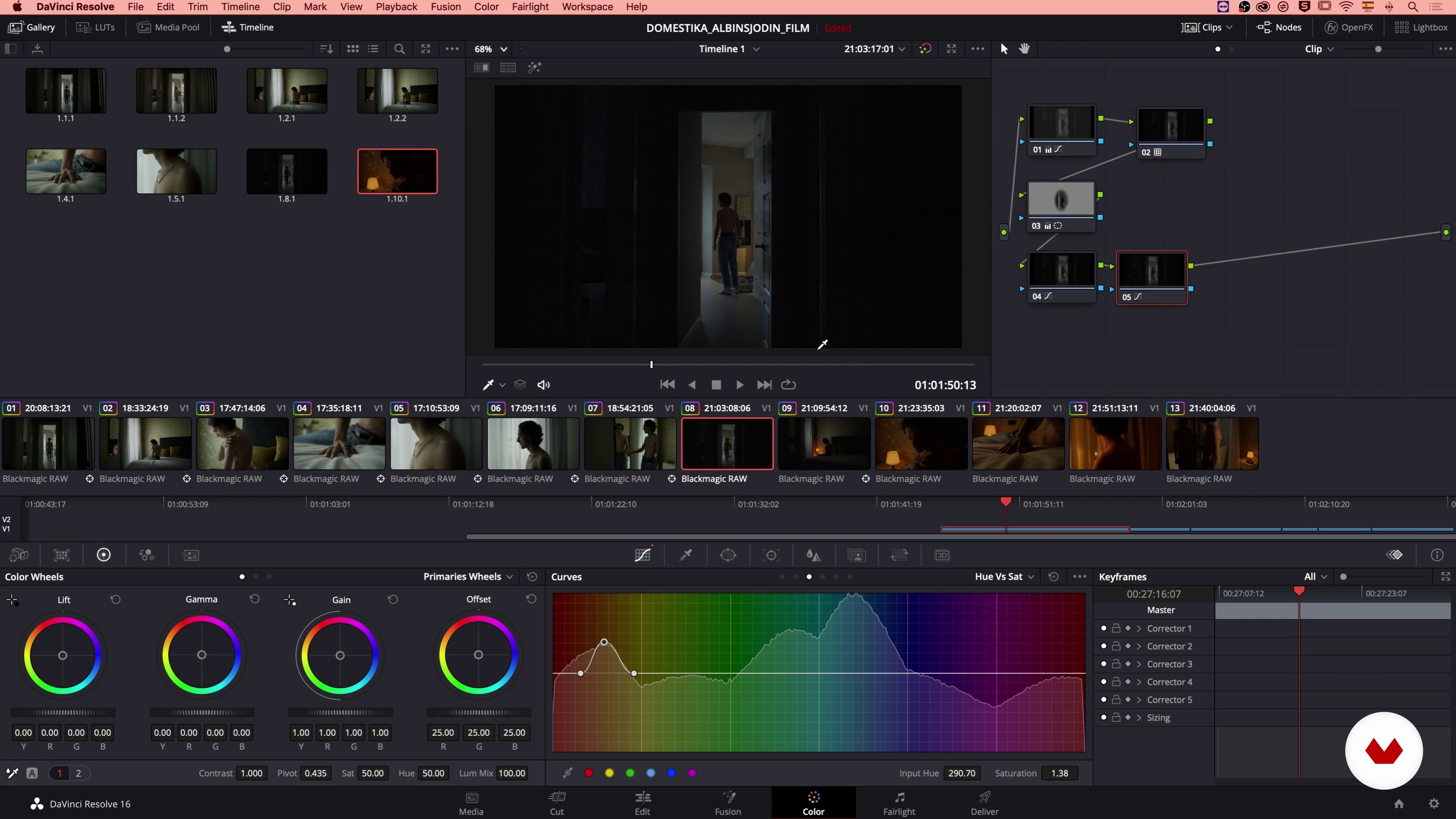
Task: Select the hand pan tool
Action: click(1024, 49)
